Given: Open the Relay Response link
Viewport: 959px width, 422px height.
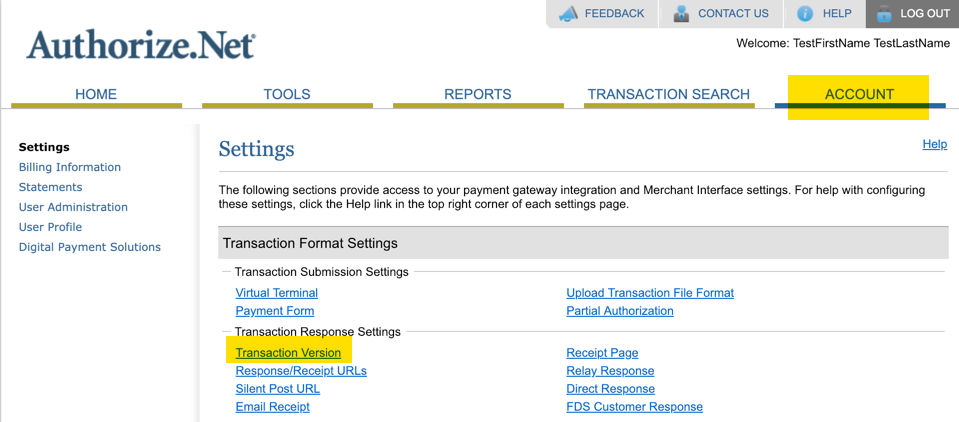Looking at the screenshot, I should tap(610, 371).
